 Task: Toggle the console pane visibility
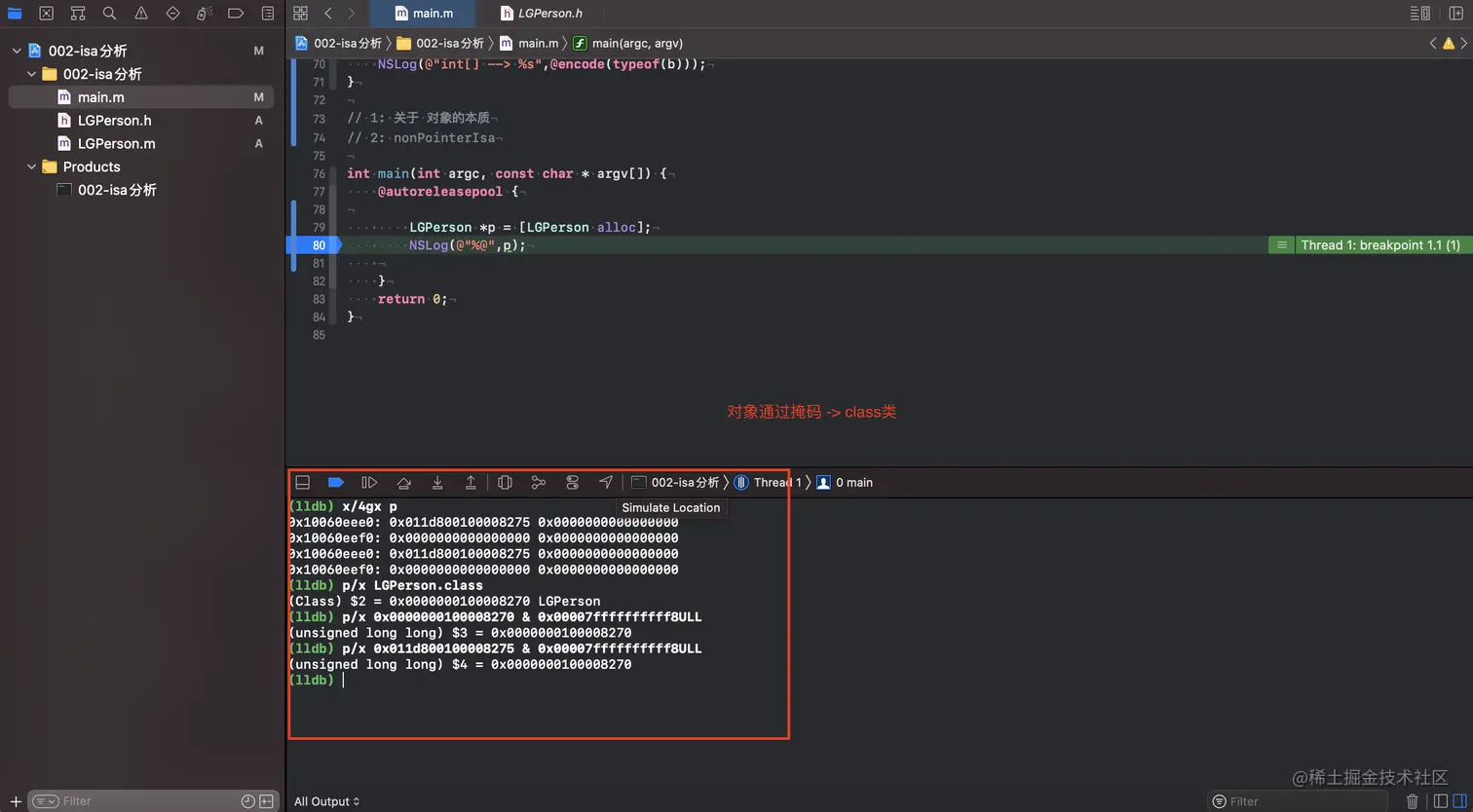(1459, 801)
